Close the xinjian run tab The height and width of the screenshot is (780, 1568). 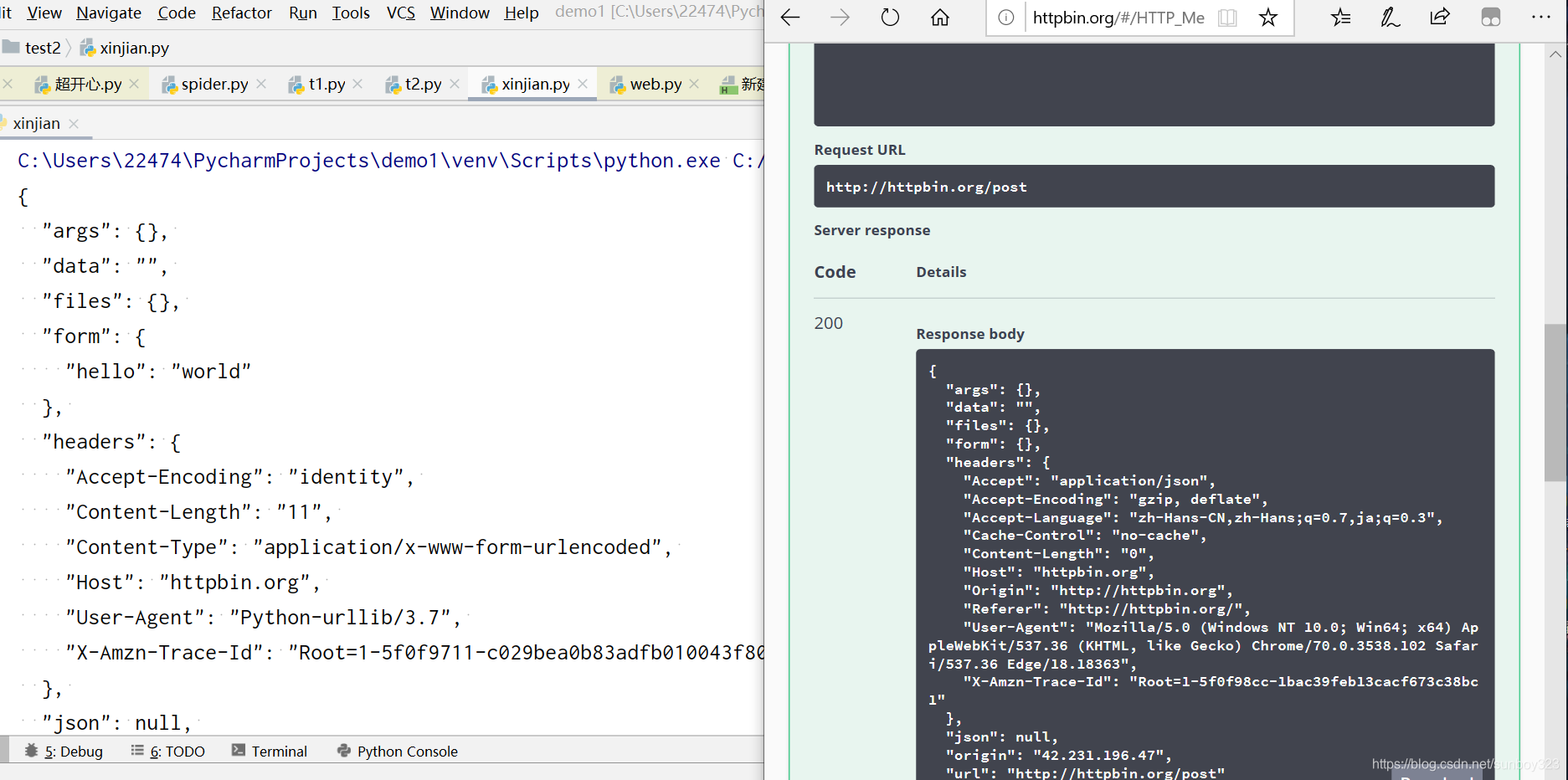74,124
